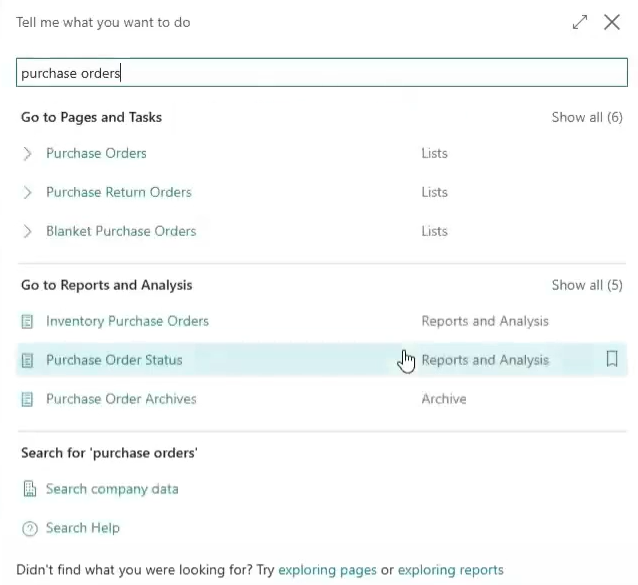Open the Purchase Orders list page
Screen dimensions: 638x585
96,153
